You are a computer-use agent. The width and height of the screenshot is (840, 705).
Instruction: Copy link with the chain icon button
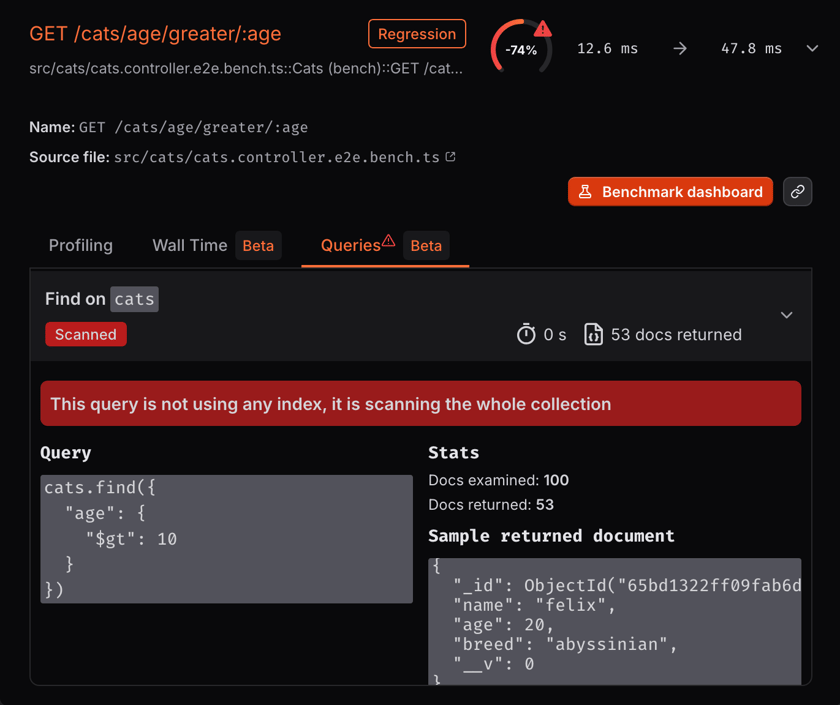pyautogui.click(x=797, y=192)
